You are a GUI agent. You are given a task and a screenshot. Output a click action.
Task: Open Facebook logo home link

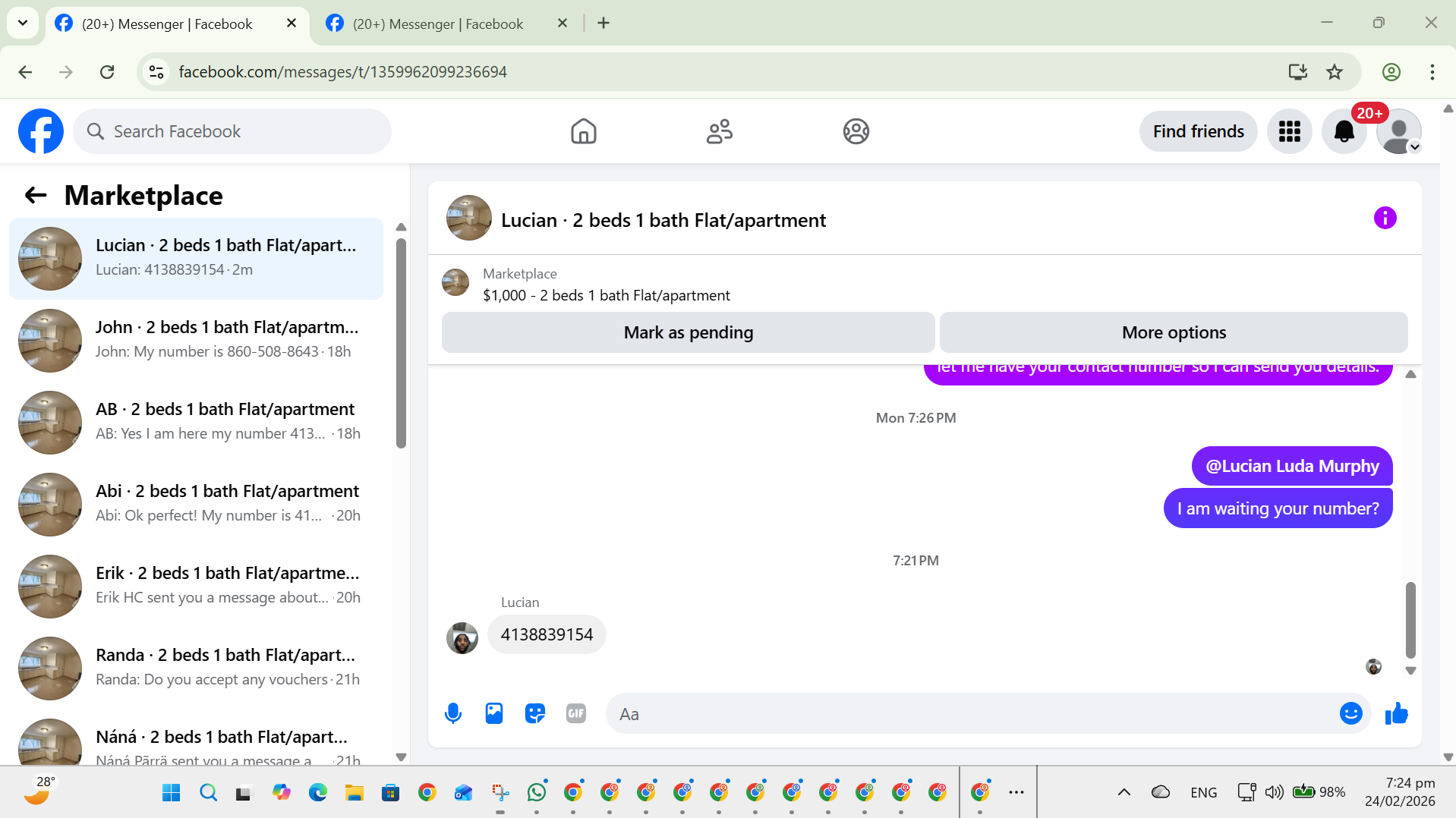[41, 131]
